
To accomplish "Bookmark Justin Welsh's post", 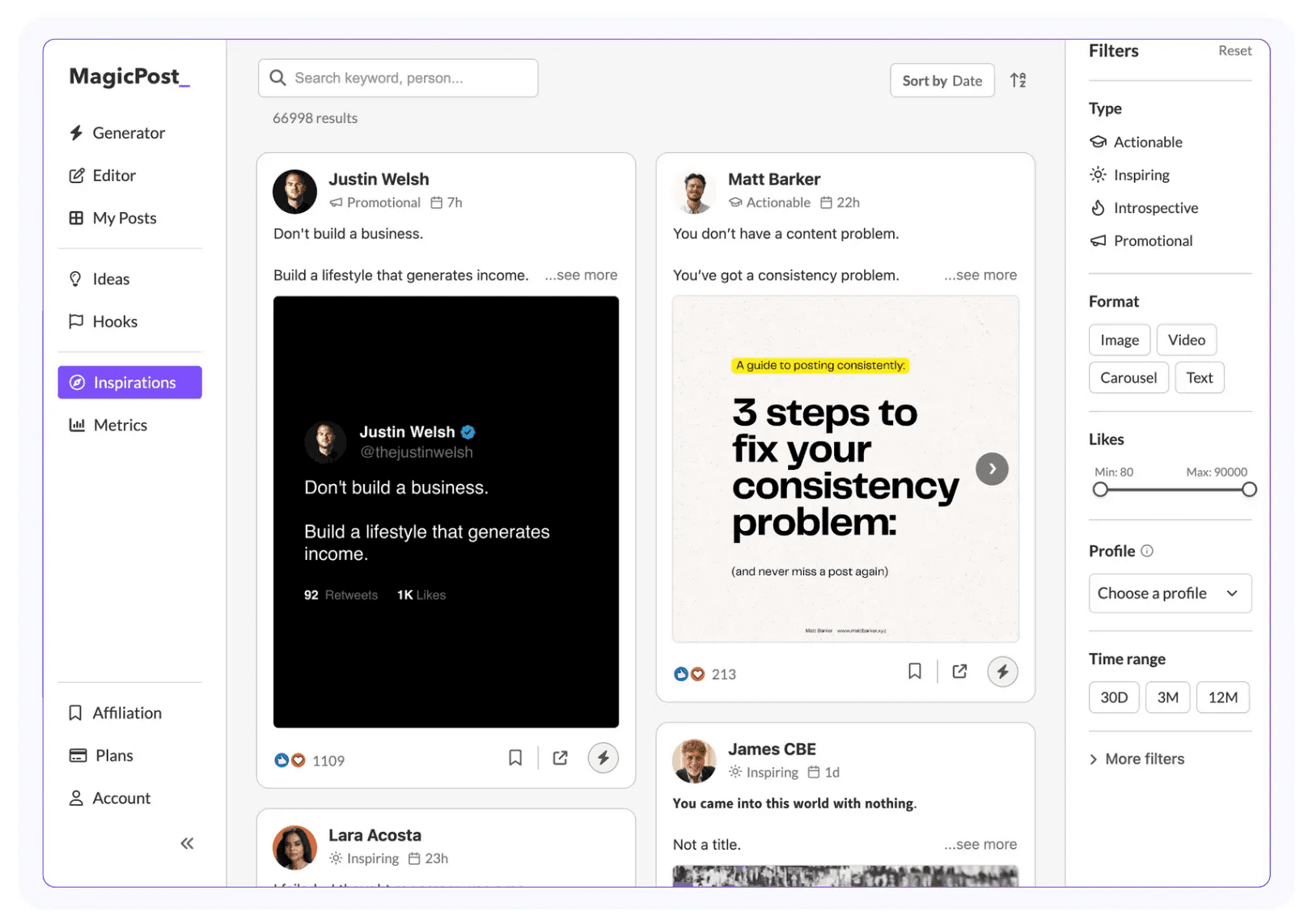I will pos(515,757).
